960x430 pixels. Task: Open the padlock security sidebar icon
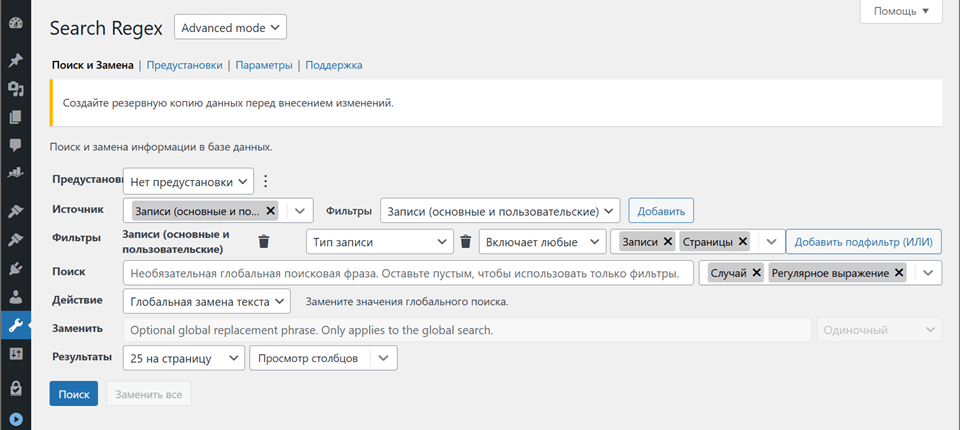point(16,387)
